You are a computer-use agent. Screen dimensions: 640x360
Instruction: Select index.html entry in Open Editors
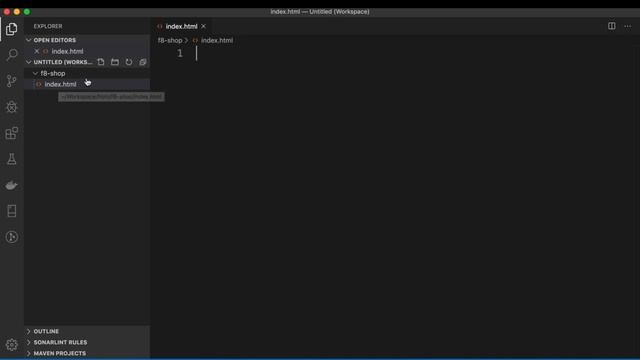(87, 51)
